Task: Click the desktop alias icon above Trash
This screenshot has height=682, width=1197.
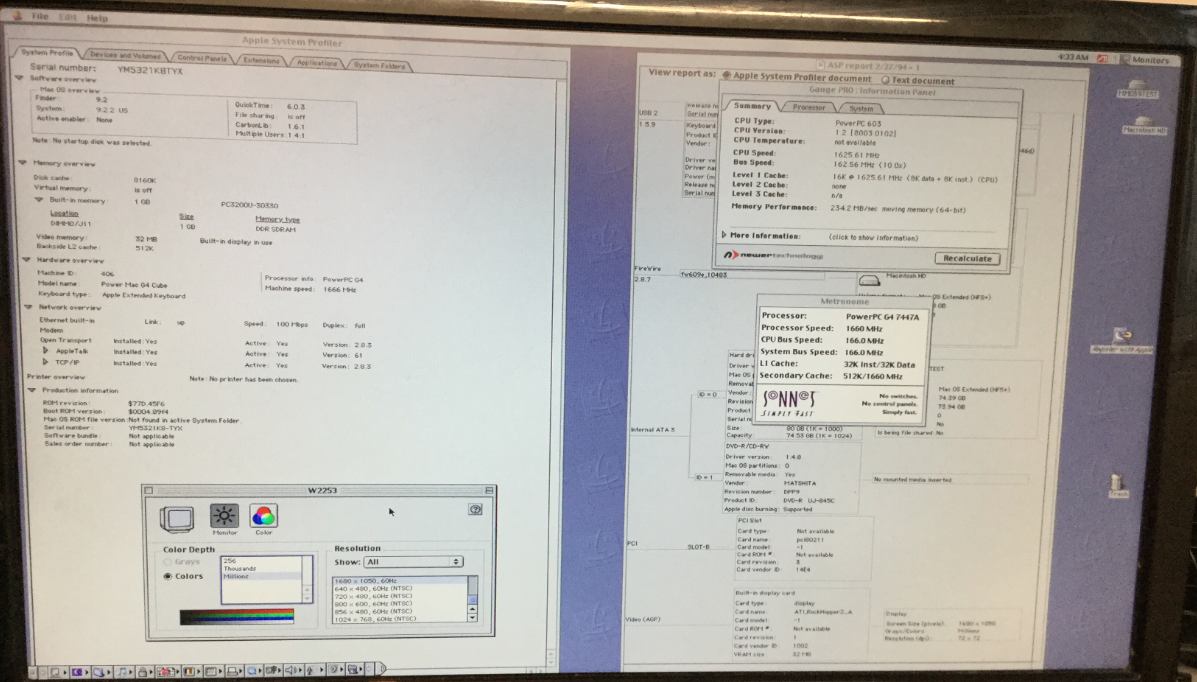Action: [1121, 341]
